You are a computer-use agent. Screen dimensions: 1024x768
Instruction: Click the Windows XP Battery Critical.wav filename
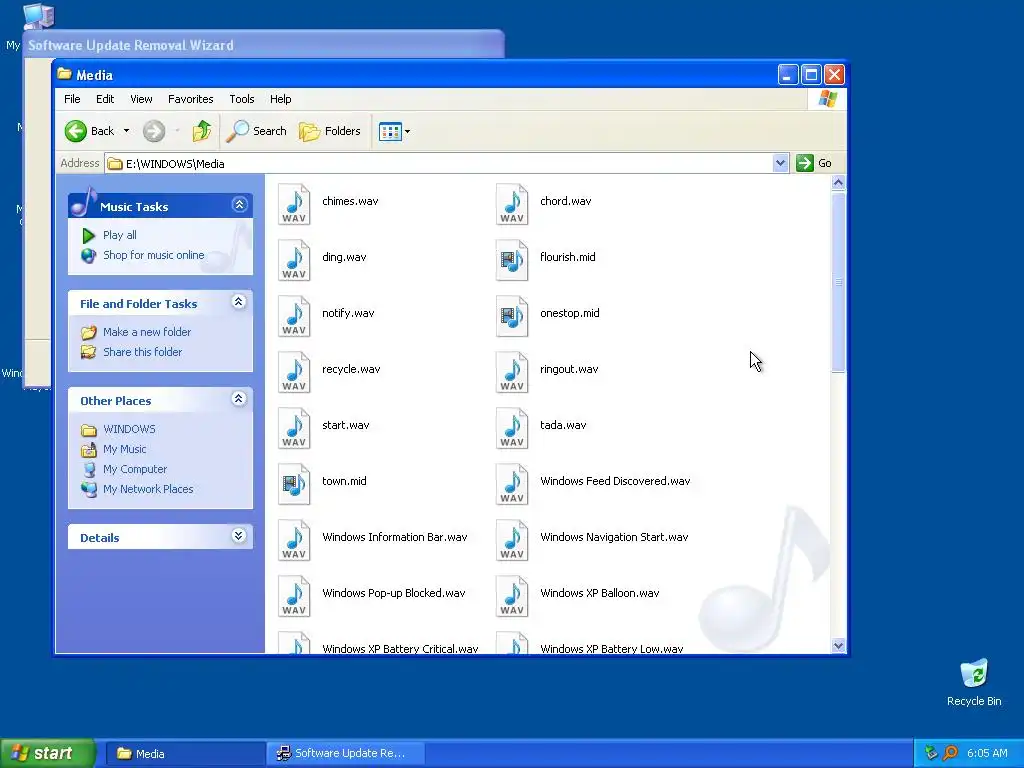pyautogui.click(x=400, y=648)
